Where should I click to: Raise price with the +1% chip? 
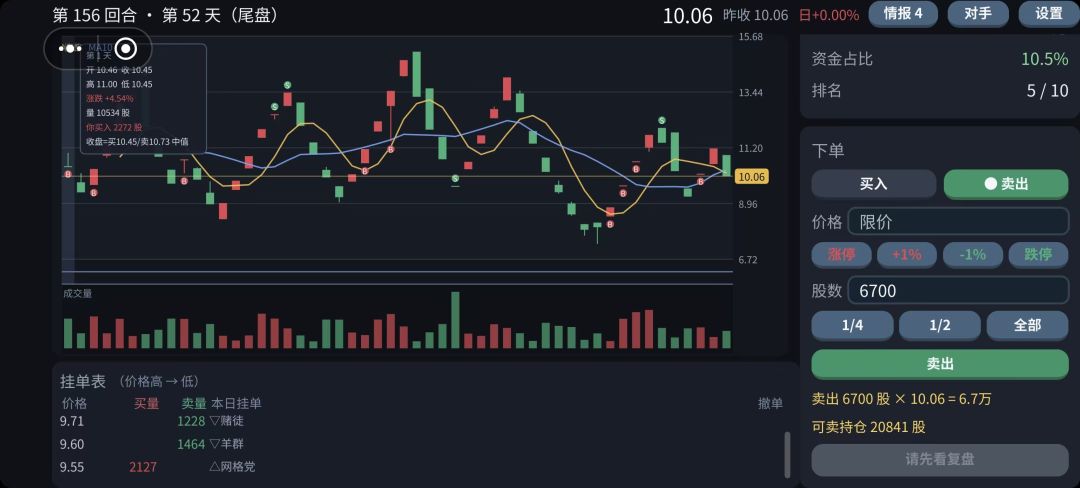(906, 255)
